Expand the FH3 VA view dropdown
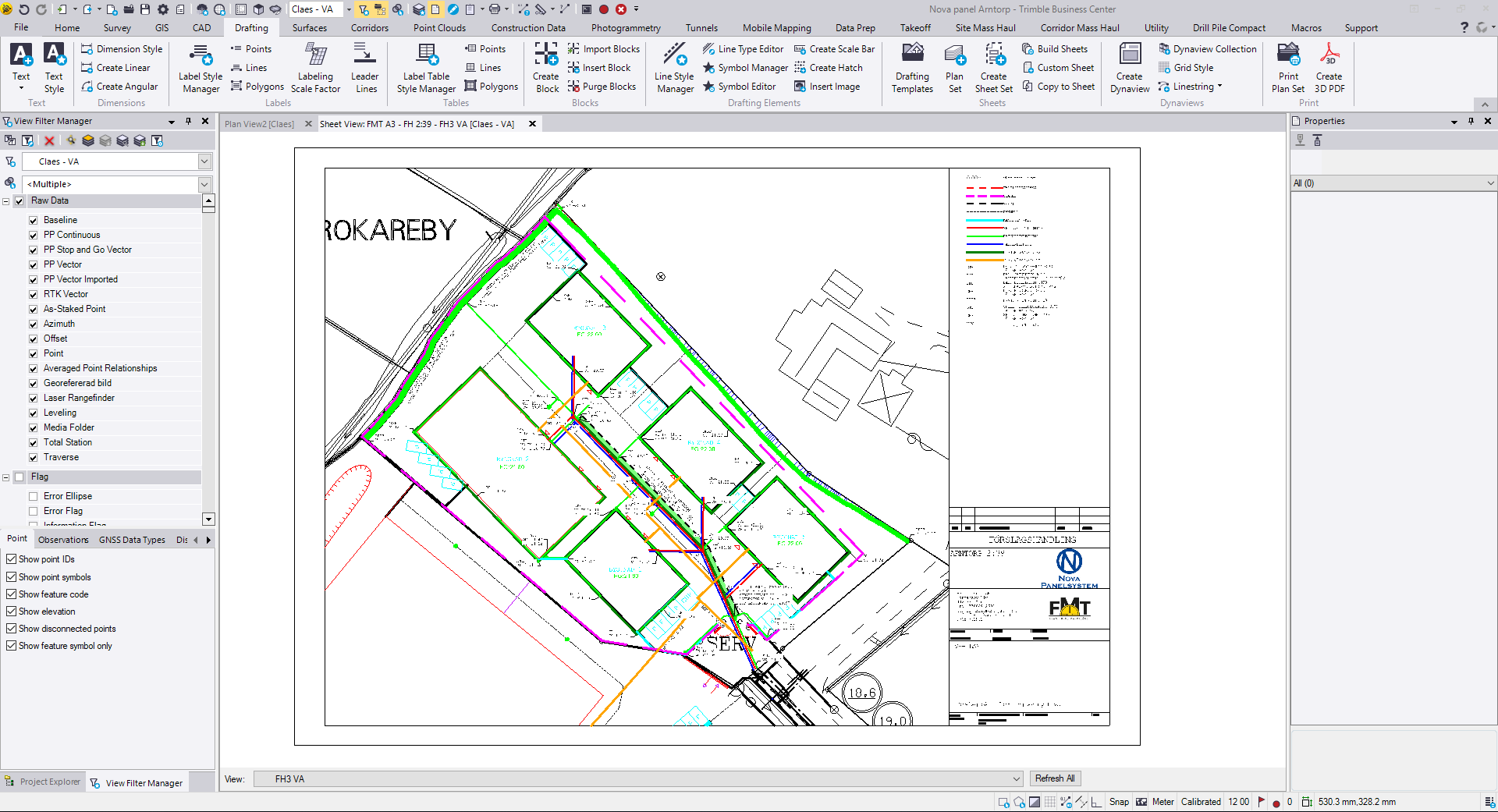This screenshot has height=812, width=1498. pyautogui.click(x=1016, y=778)
